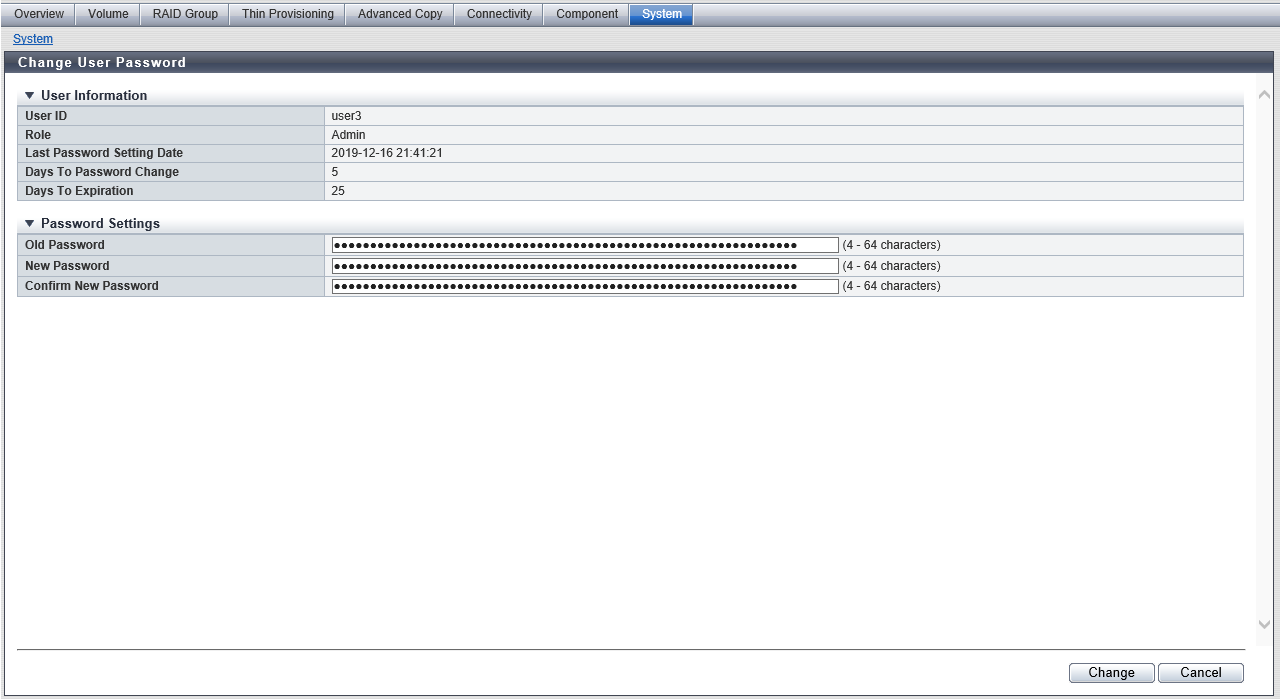The image size is (1280, 699).
Task: Open the Advanced Copy tab
Action: coord(400,14)
